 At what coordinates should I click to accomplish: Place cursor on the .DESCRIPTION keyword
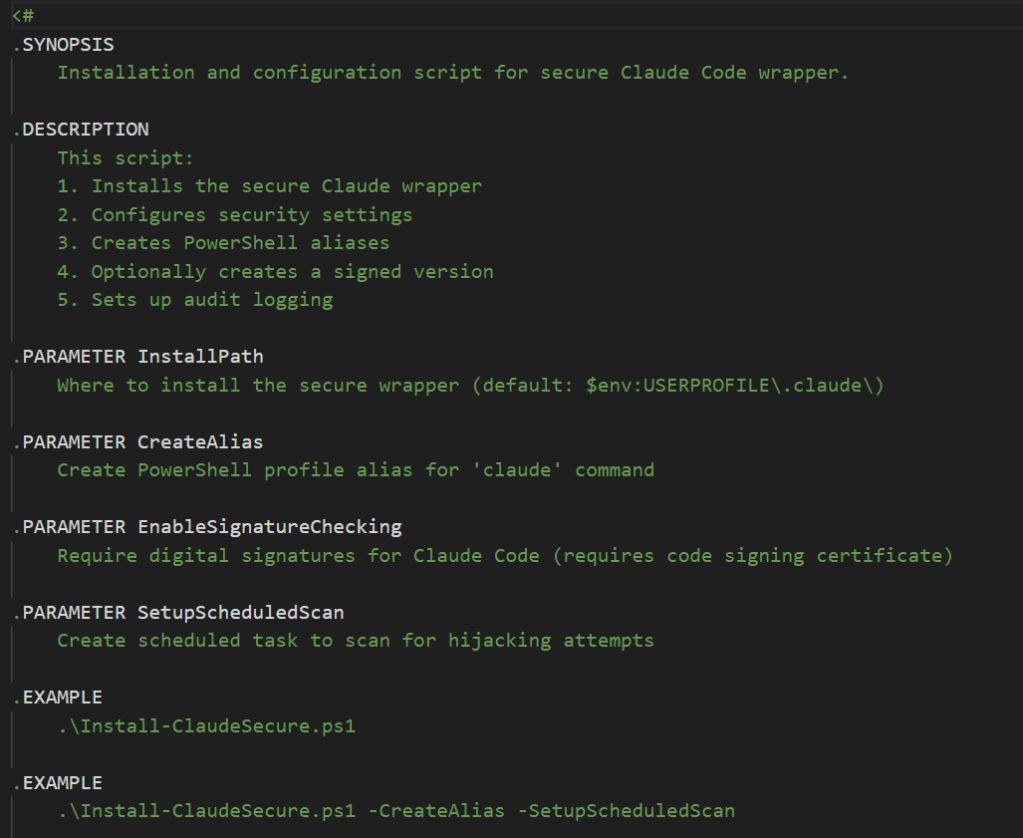point(80,129)
